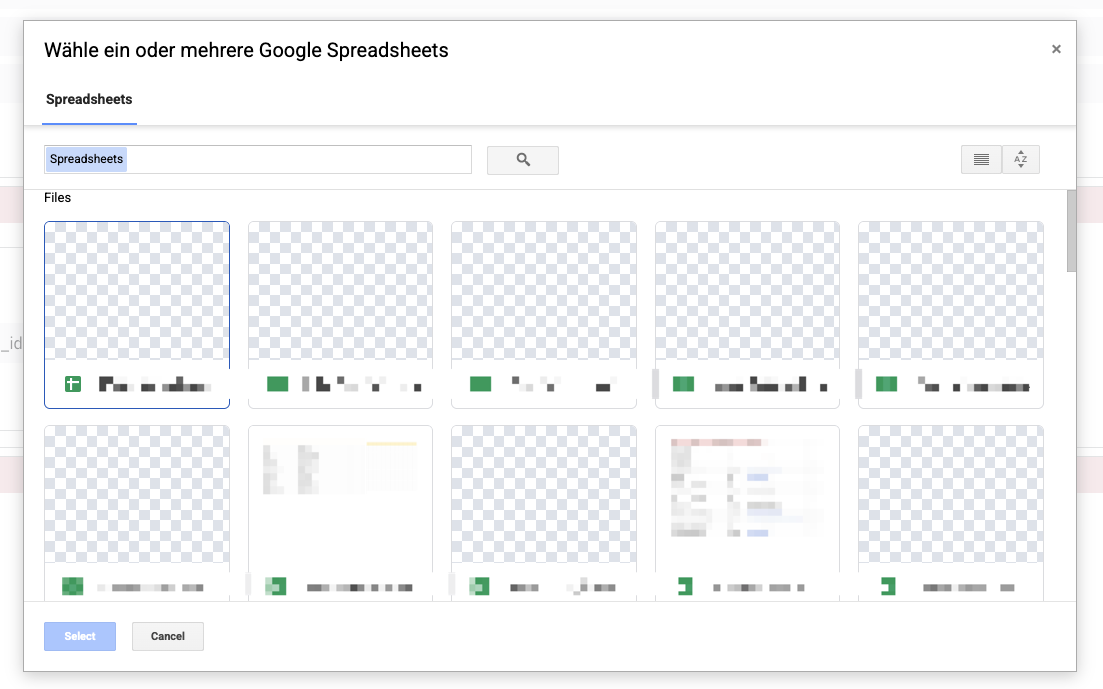The image size is (1103, 689).
Task: Pick the fourth file in the top row
Action: (747, 291)
